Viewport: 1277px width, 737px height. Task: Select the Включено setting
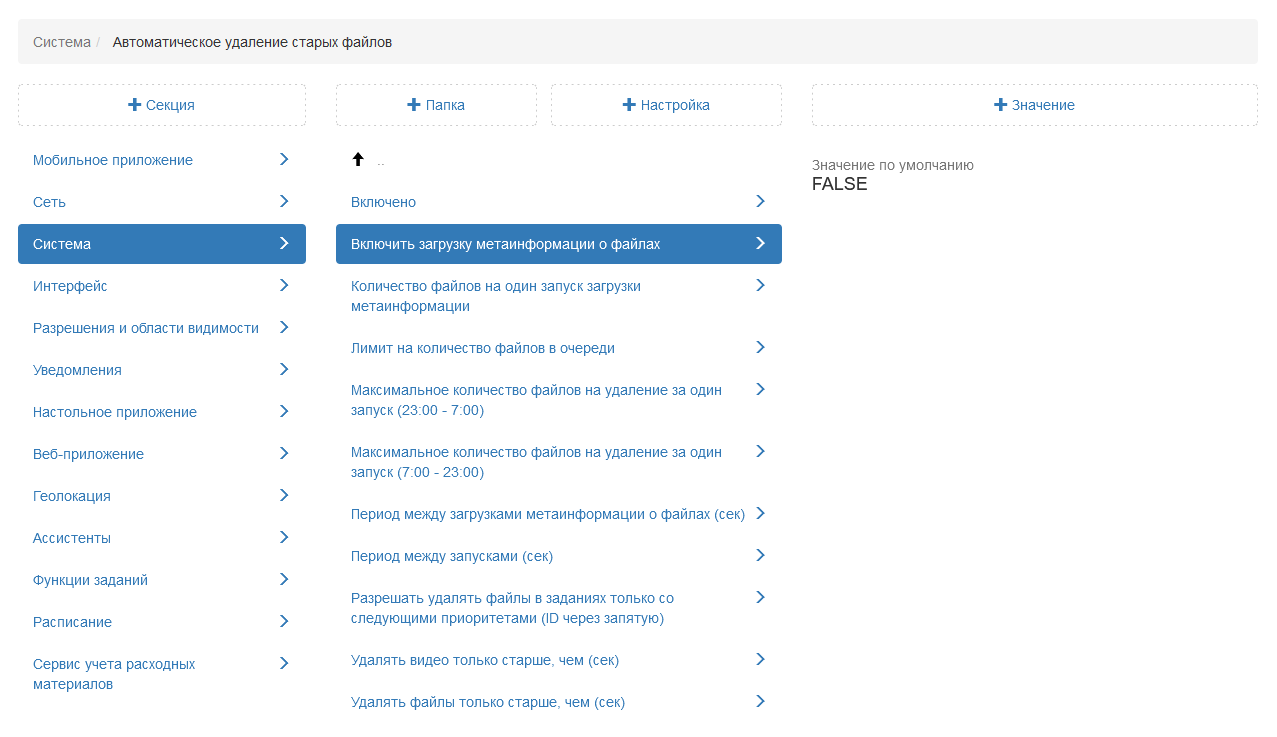point(383,202)
